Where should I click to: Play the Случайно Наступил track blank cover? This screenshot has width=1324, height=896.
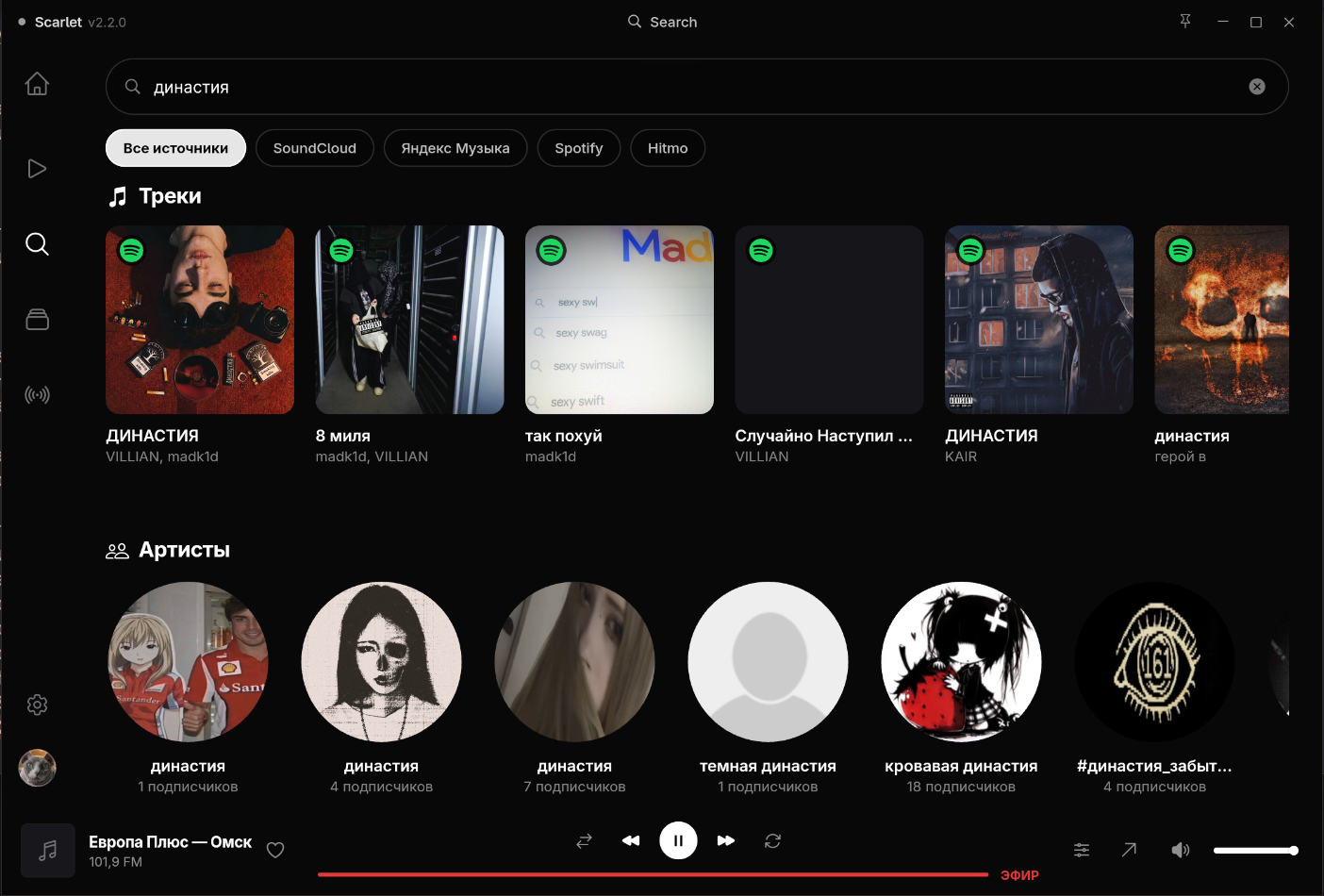point(829,320)
